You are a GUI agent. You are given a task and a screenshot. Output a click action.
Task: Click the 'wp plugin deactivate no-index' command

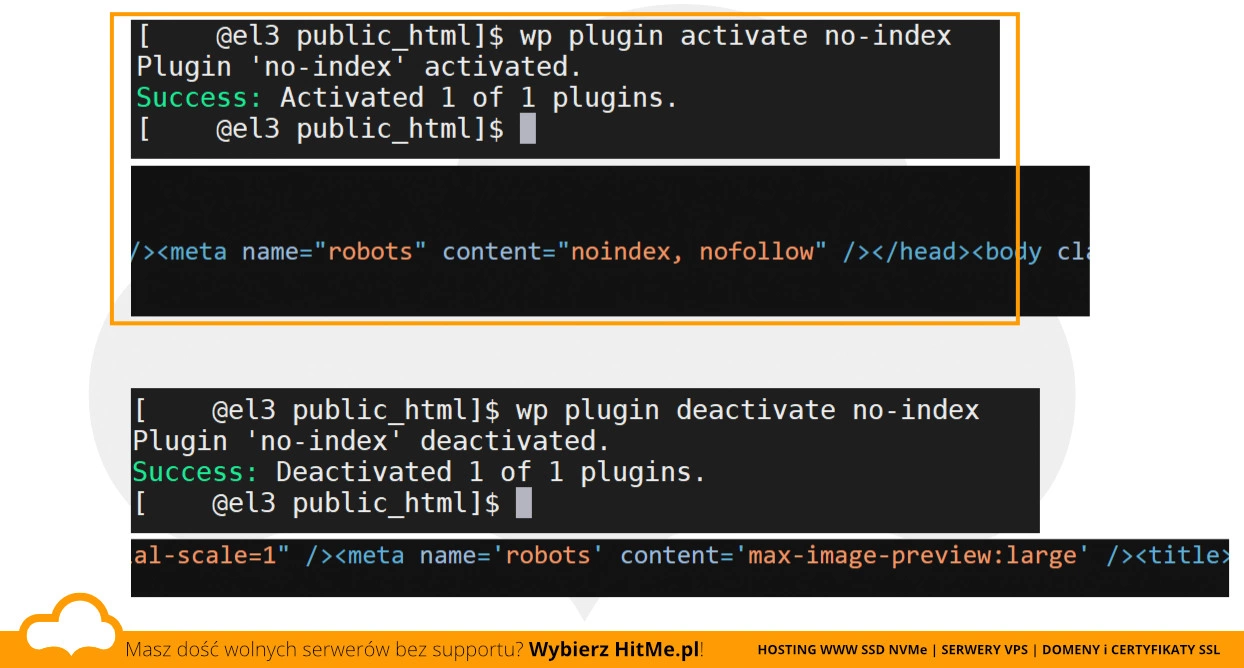tap(747, 410)
